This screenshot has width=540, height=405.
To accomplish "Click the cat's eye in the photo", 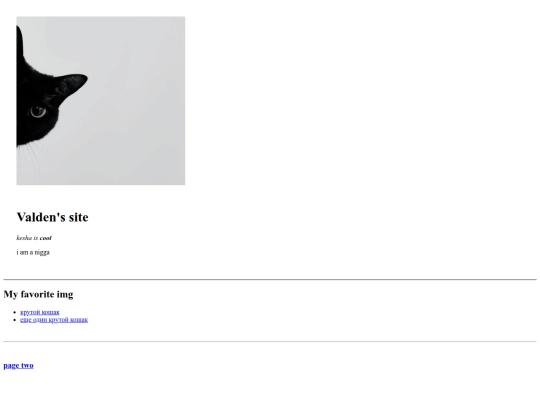I will pyautogui.click(x=38, y=111).
